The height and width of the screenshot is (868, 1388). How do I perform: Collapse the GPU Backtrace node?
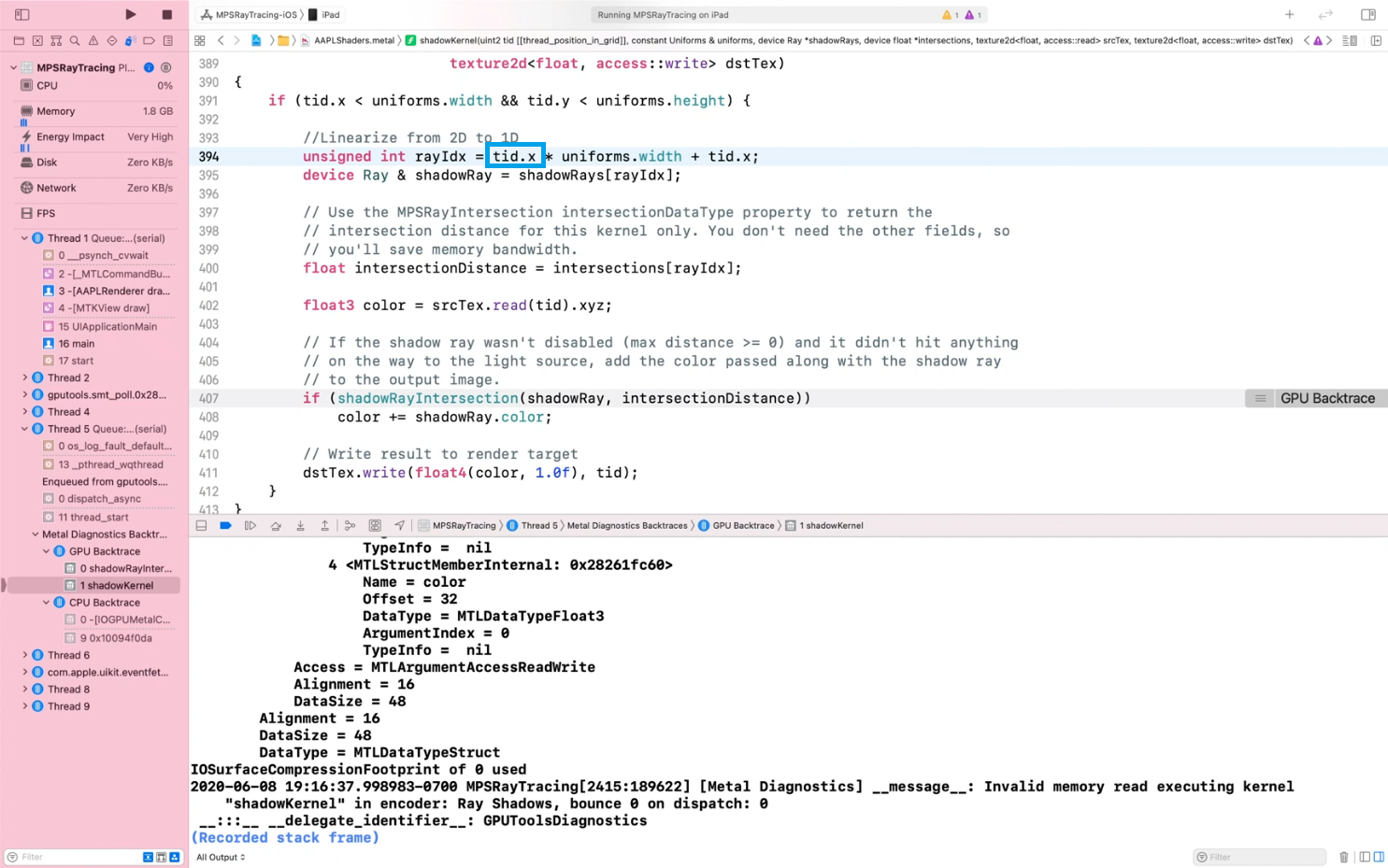click(x=46, y=551)
